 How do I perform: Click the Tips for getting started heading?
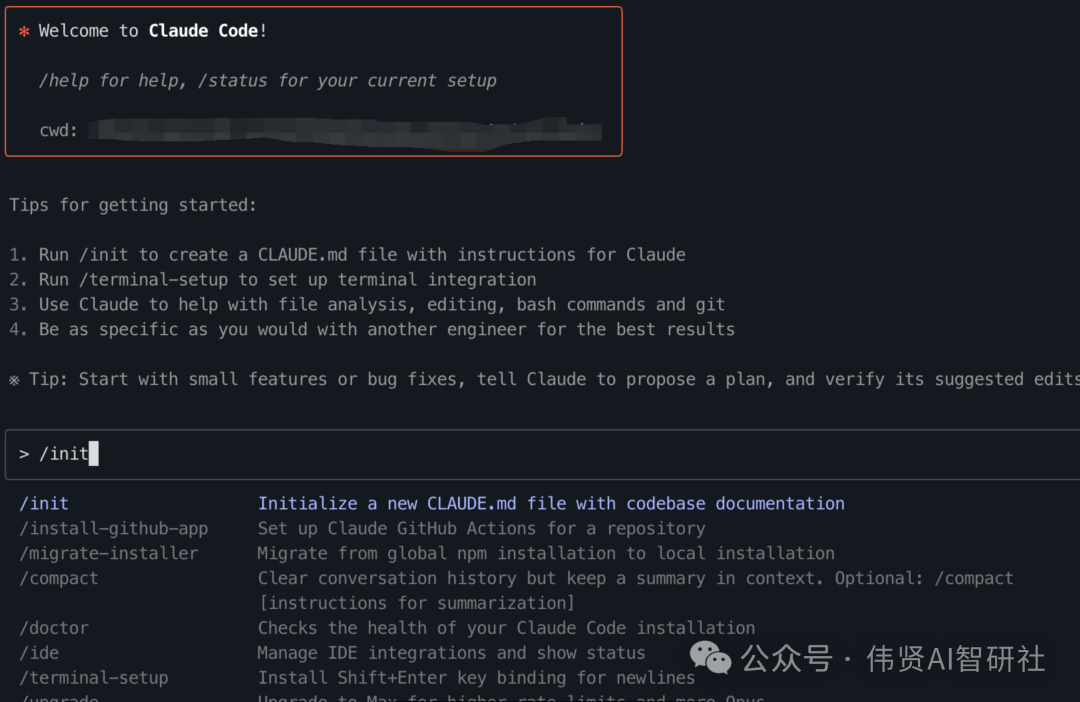(133, 205)
